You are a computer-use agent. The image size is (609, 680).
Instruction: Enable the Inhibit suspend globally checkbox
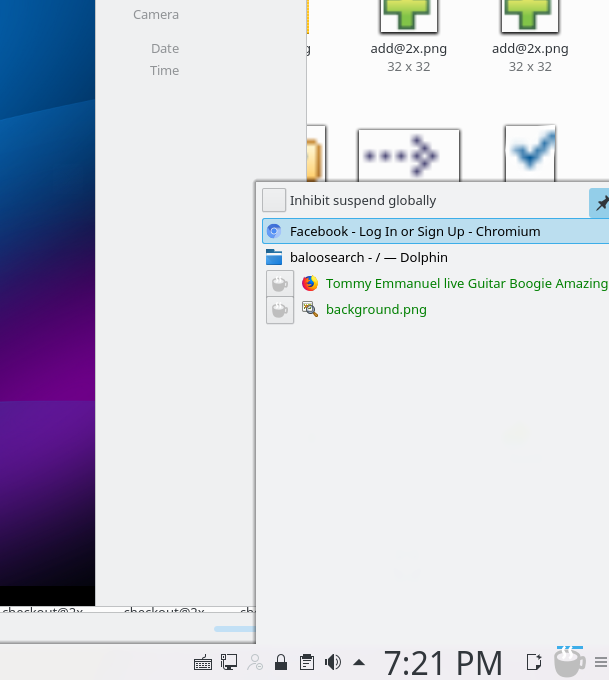(274, 200)
